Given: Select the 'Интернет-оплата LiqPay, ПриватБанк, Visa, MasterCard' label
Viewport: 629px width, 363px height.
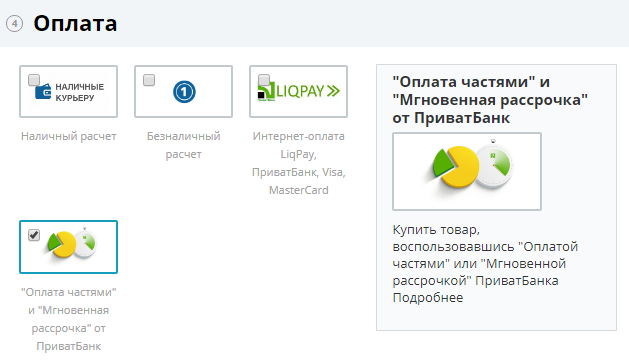Looking at the screenshot, I should [x=298, y=163].
